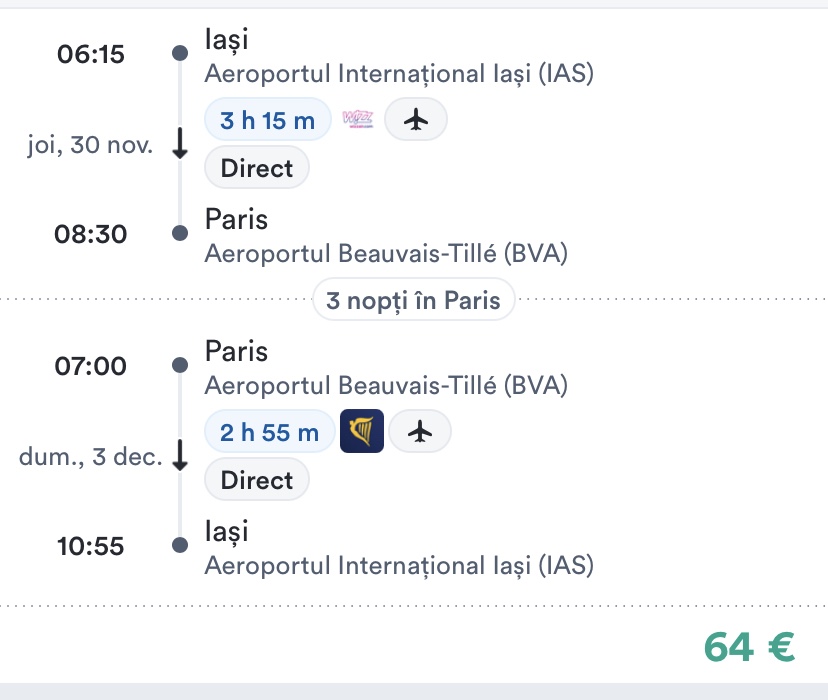The height and width of the screenshot is (700, 828).
Task: Click the Ryanair harp logo
Action: [362, 432]
